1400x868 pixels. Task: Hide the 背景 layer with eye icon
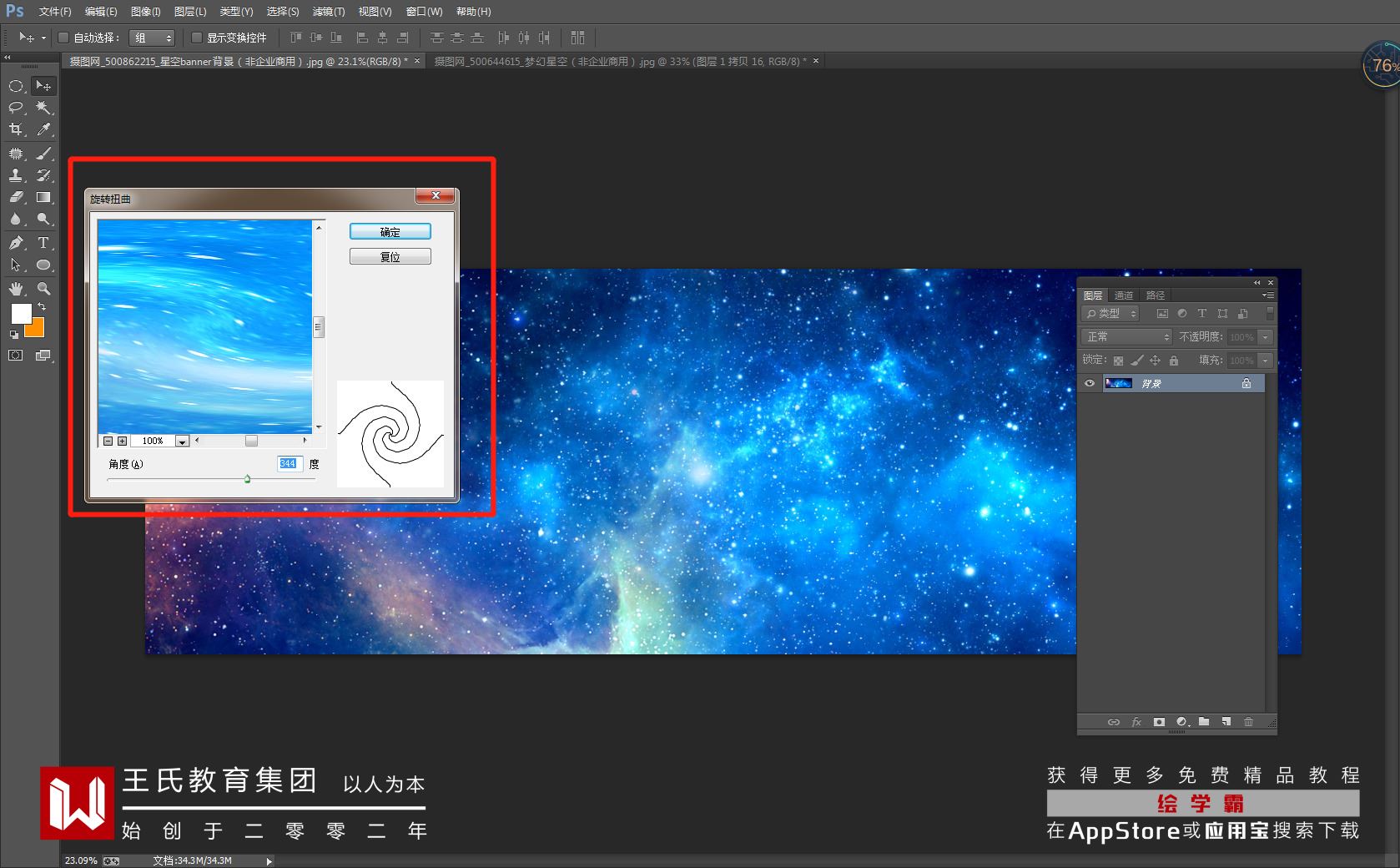tap(1089, 383)
